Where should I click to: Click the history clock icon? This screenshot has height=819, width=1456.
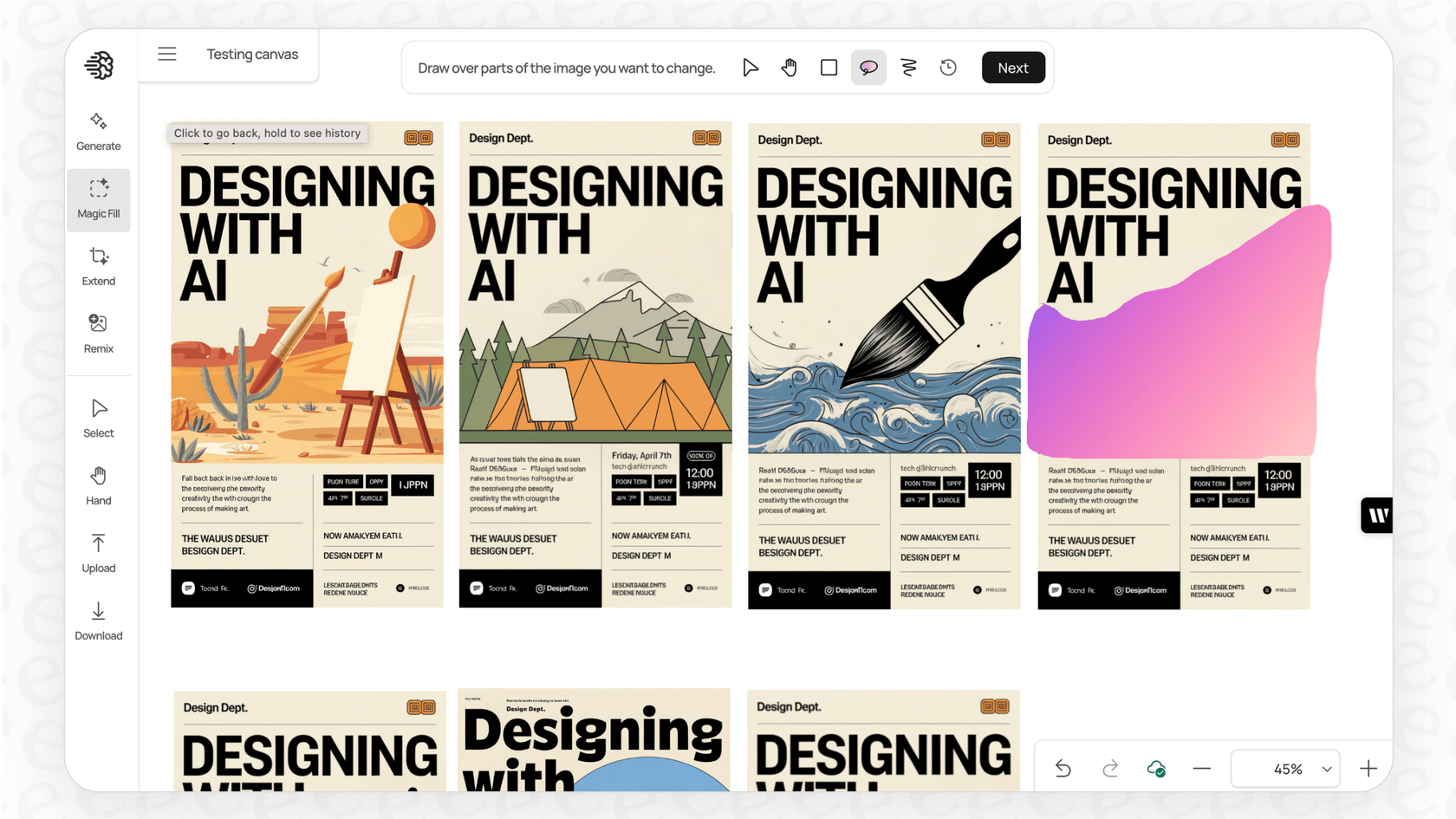pyautogui.click(x=948, y=68)
